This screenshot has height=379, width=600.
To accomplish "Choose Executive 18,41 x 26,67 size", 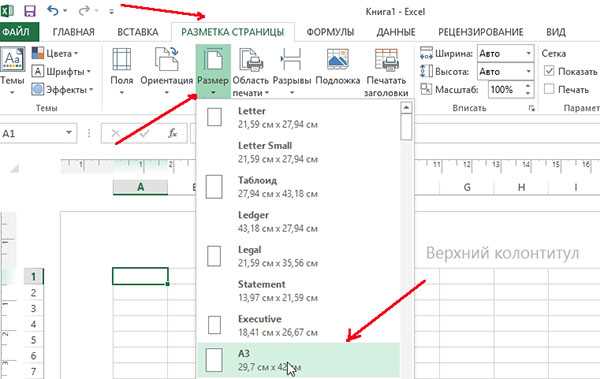I will [298, 326].
